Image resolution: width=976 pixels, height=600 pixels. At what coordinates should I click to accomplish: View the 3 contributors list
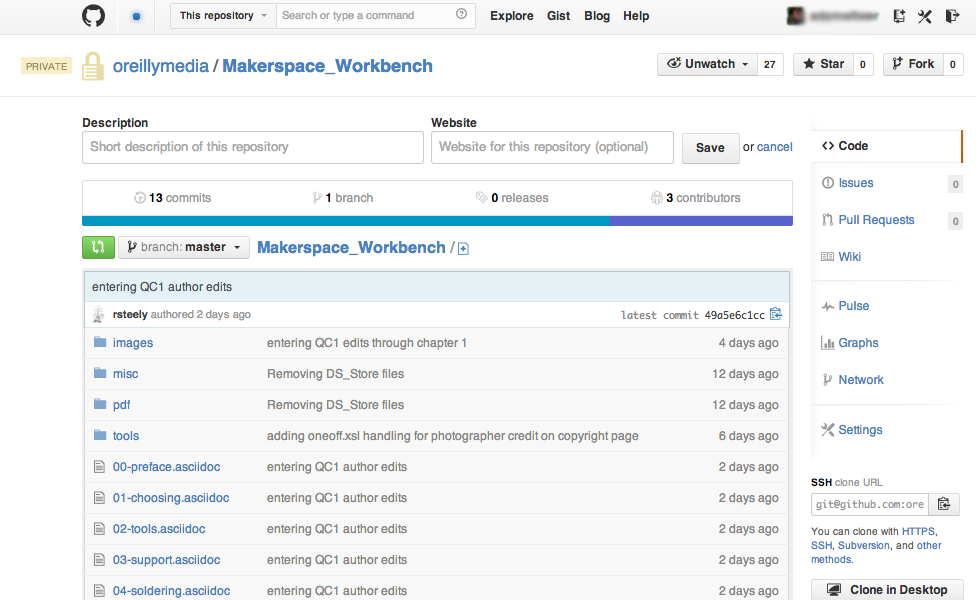pyautogui.click(x=695, y=198)
